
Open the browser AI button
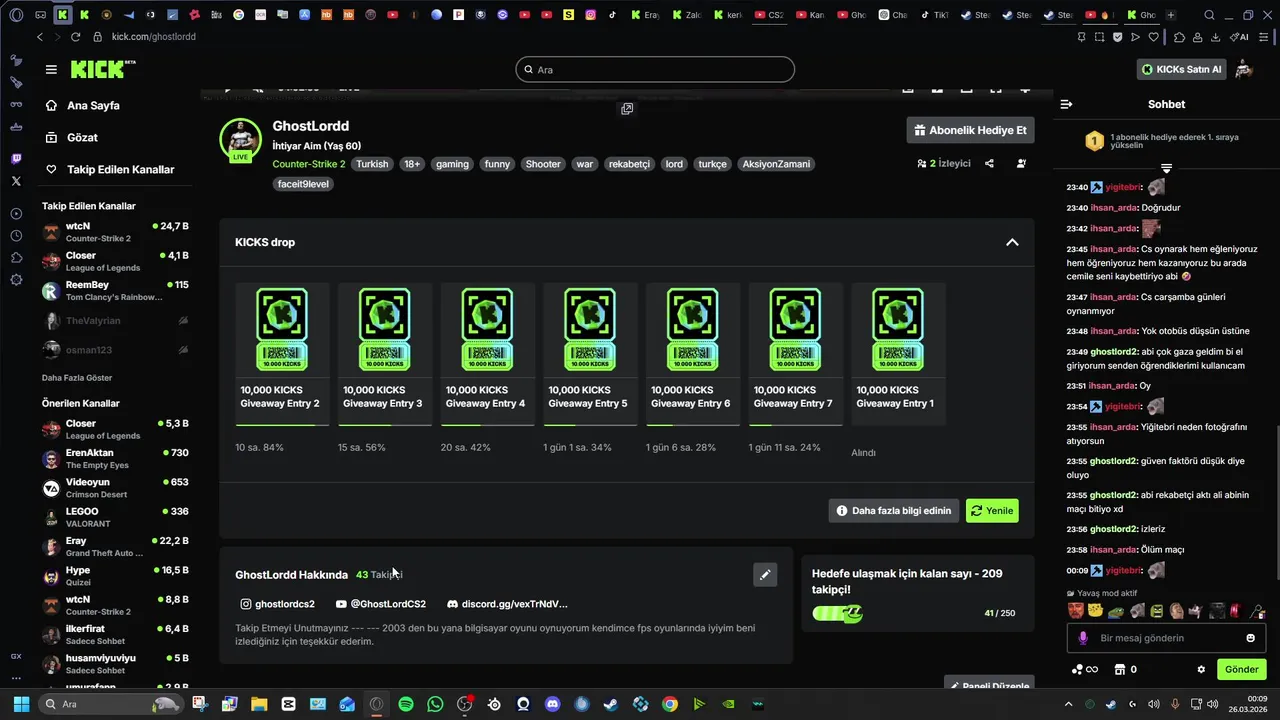click(x=1240, y=37)
